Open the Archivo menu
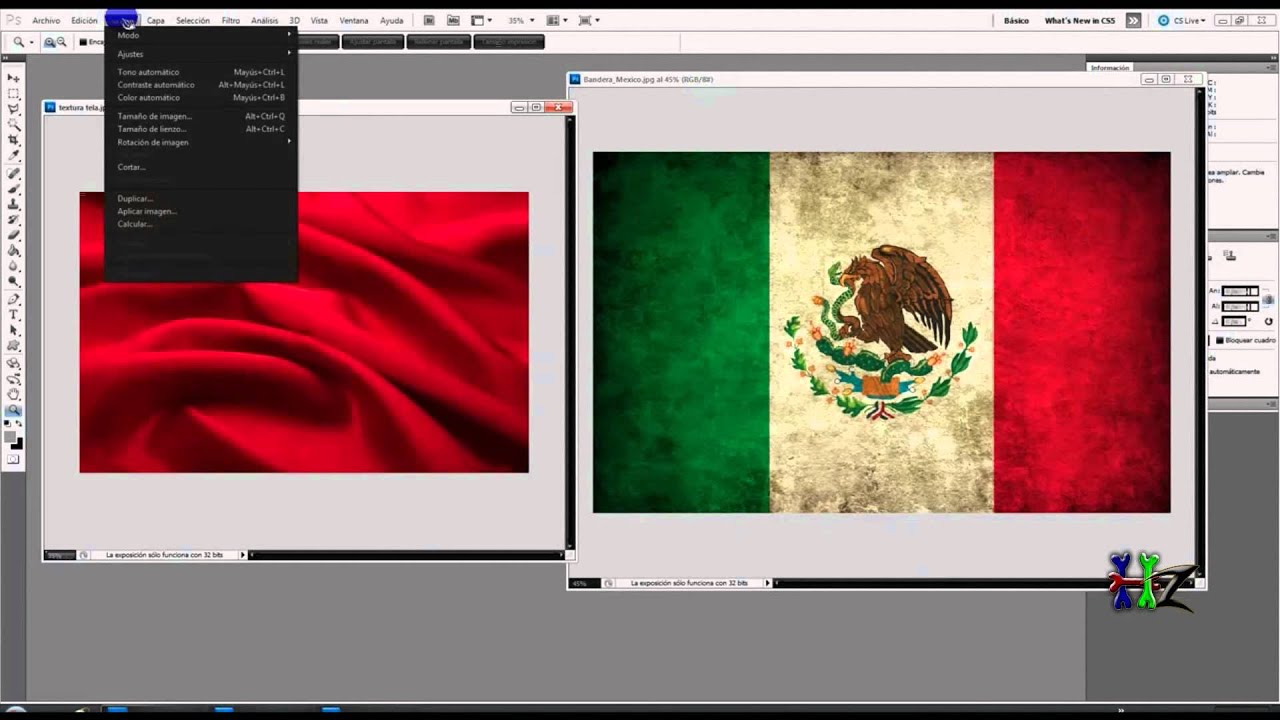The height and width of the screenshot is (720, 1280). 46,20
